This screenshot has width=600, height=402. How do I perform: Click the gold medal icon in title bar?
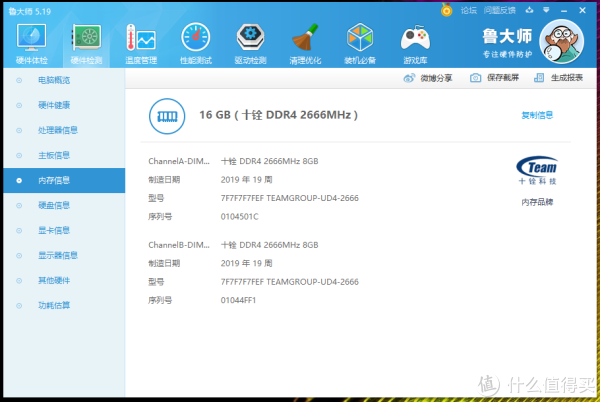(x=446, y=10)
